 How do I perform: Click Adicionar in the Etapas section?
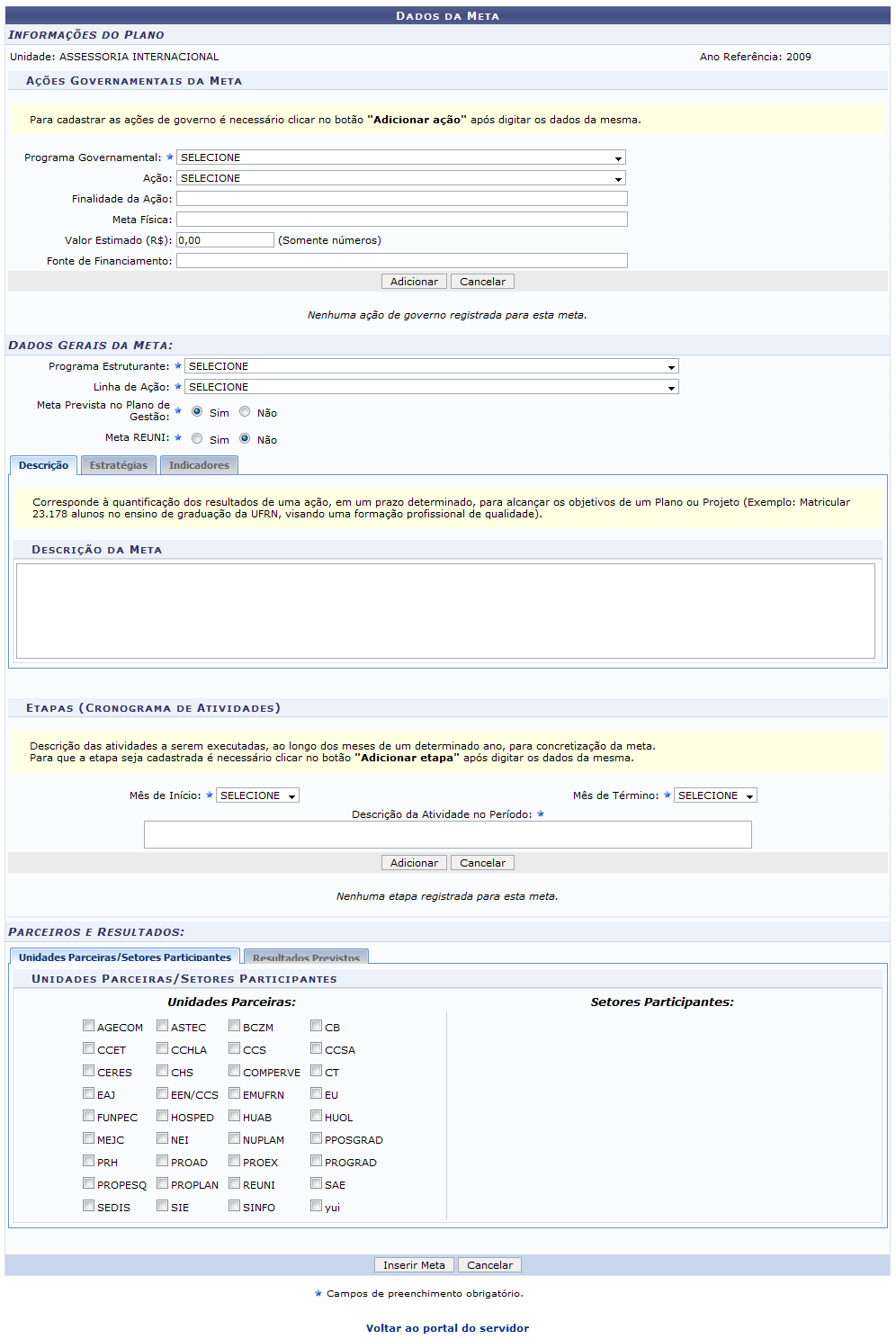coord(414,863)
